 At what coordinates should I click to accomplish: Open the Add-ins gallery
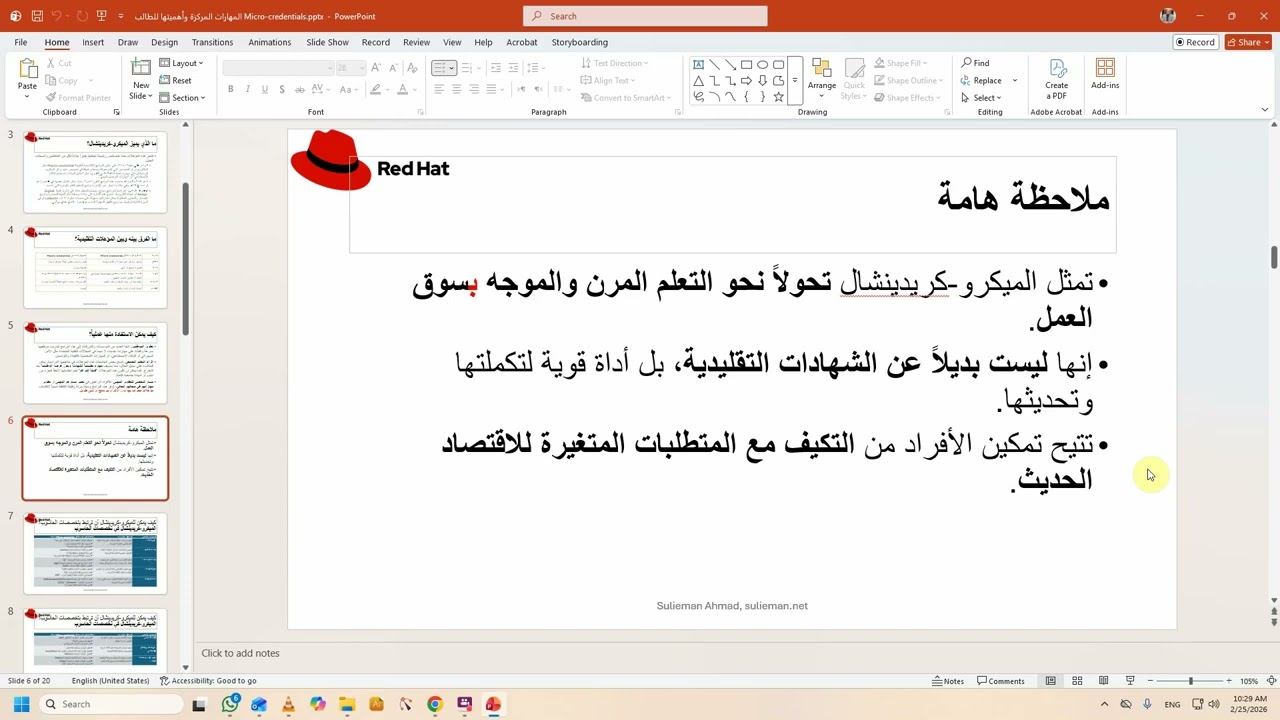[1105, 74]
